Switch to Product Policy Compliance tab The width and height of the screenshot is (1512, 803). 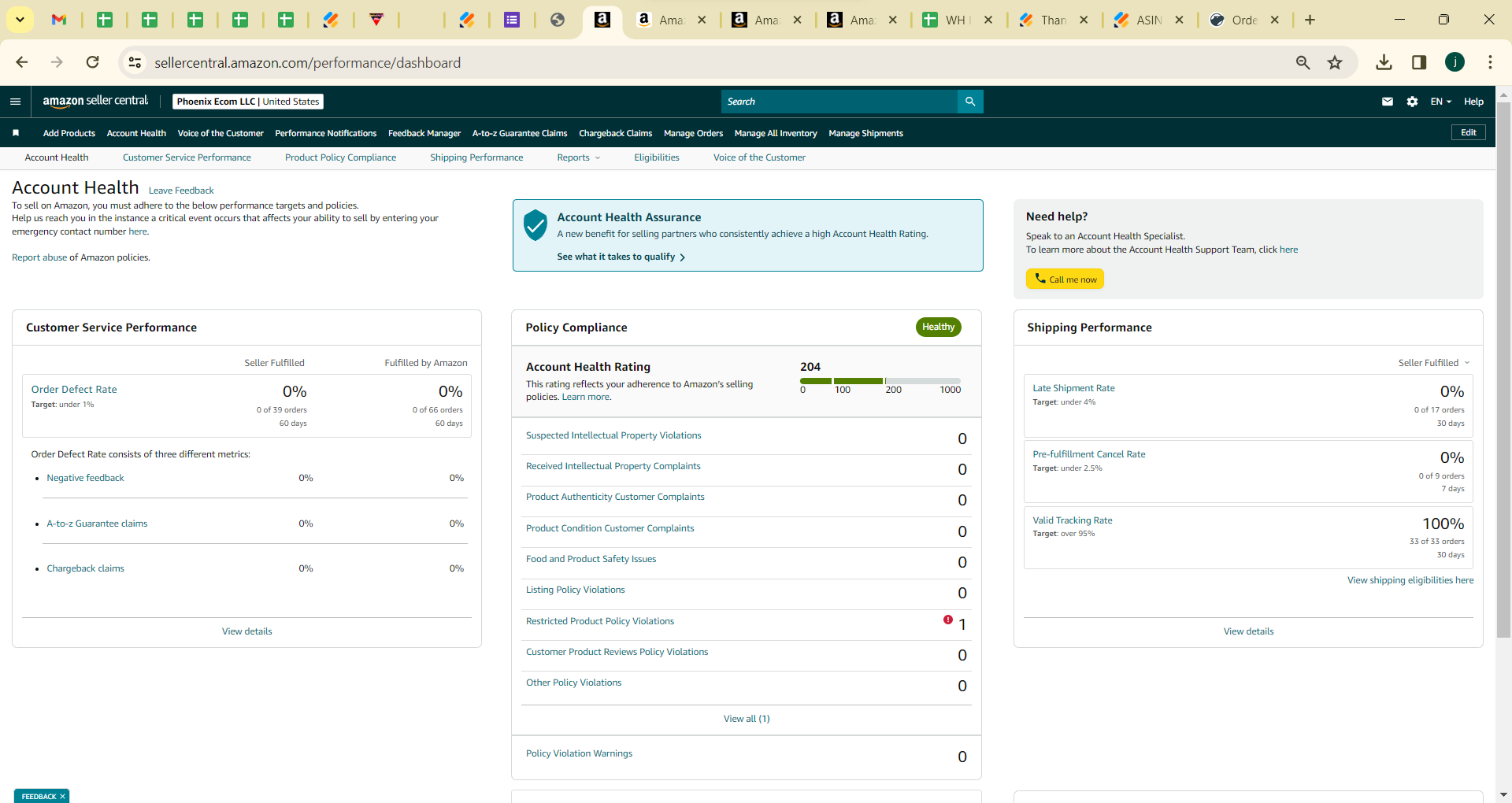click(340, 157)
